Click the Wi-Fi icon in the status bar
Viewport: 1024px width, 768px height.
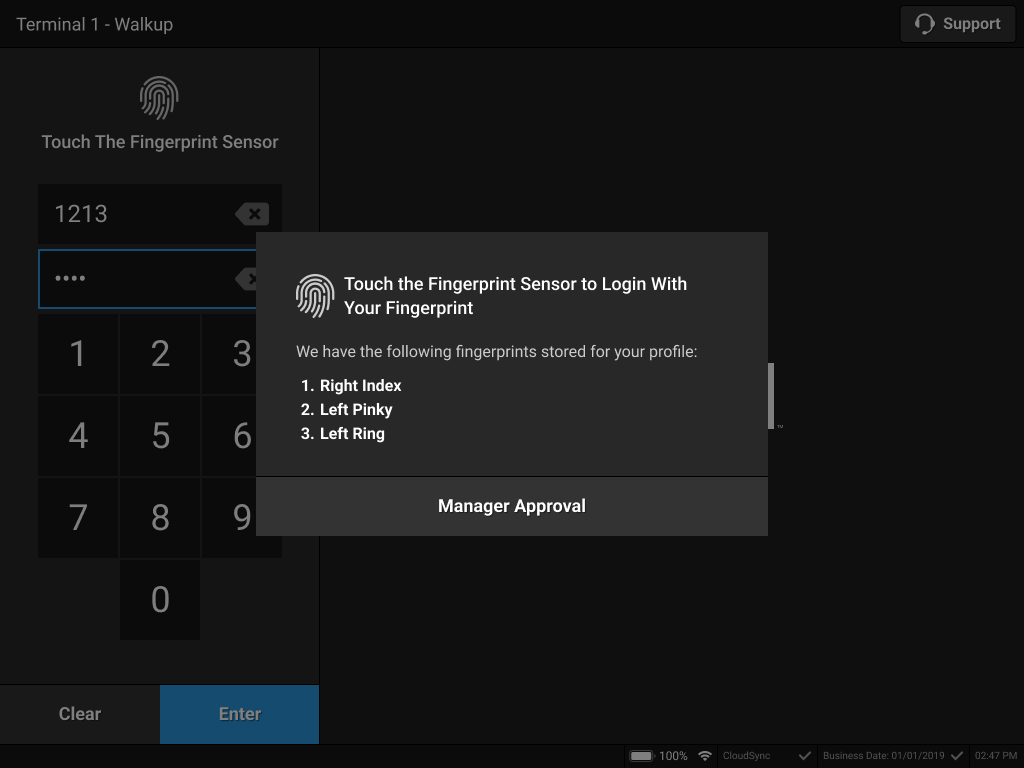tap(705, 755)
